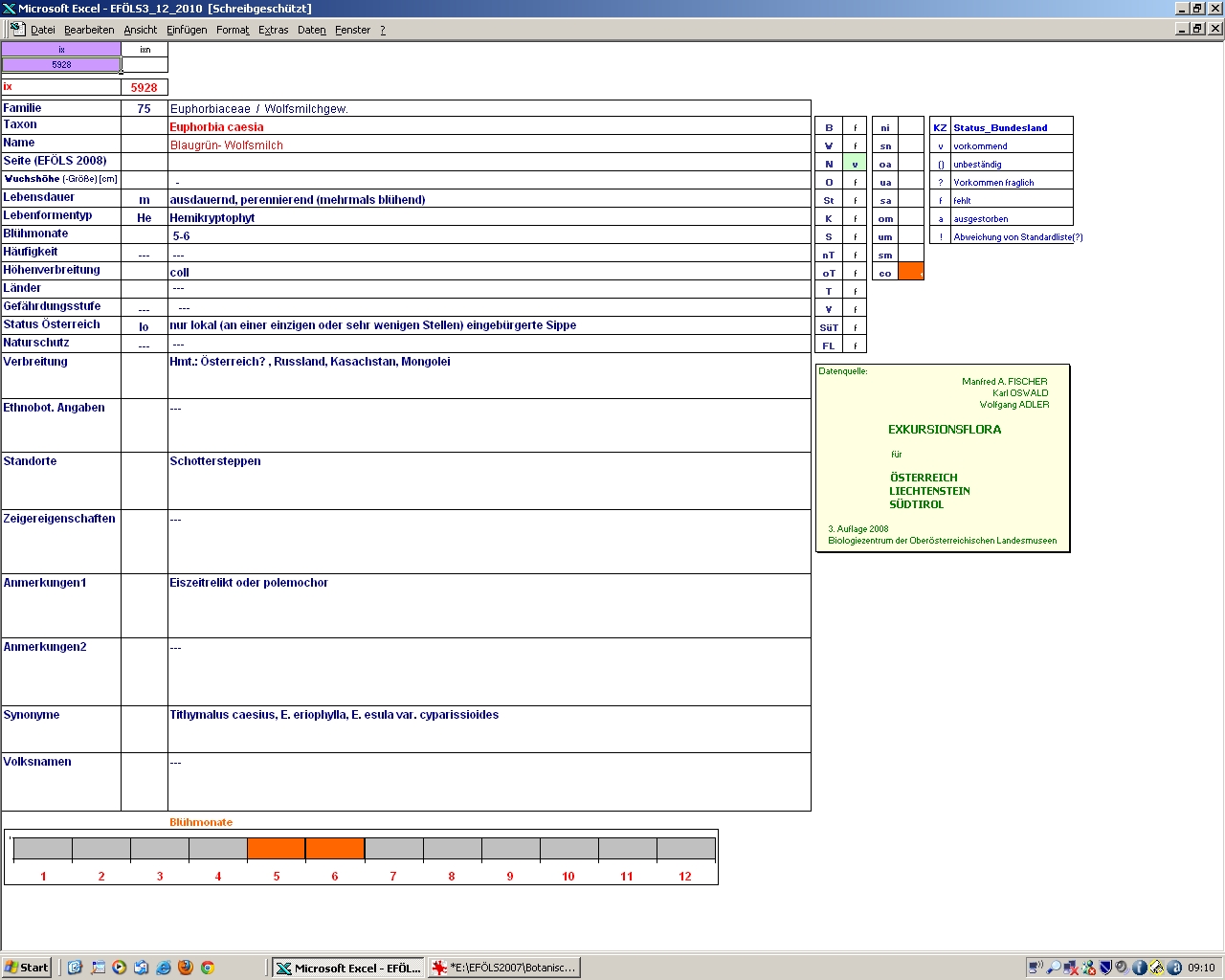Image resolution: width=1225 pixels, height=980 pixels.
Task: Select the empty cell under ixn header
Action: click(x=145, y=65)
